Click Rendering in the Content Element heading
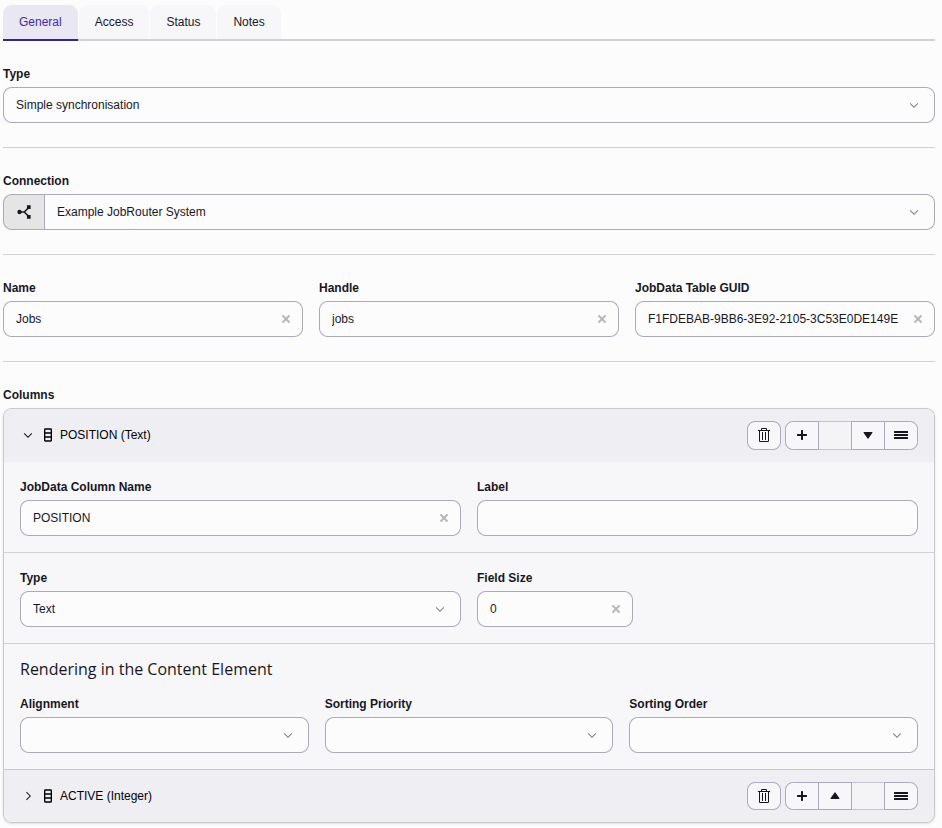Screen dimensions: 942x828 (x=146, y=669)
